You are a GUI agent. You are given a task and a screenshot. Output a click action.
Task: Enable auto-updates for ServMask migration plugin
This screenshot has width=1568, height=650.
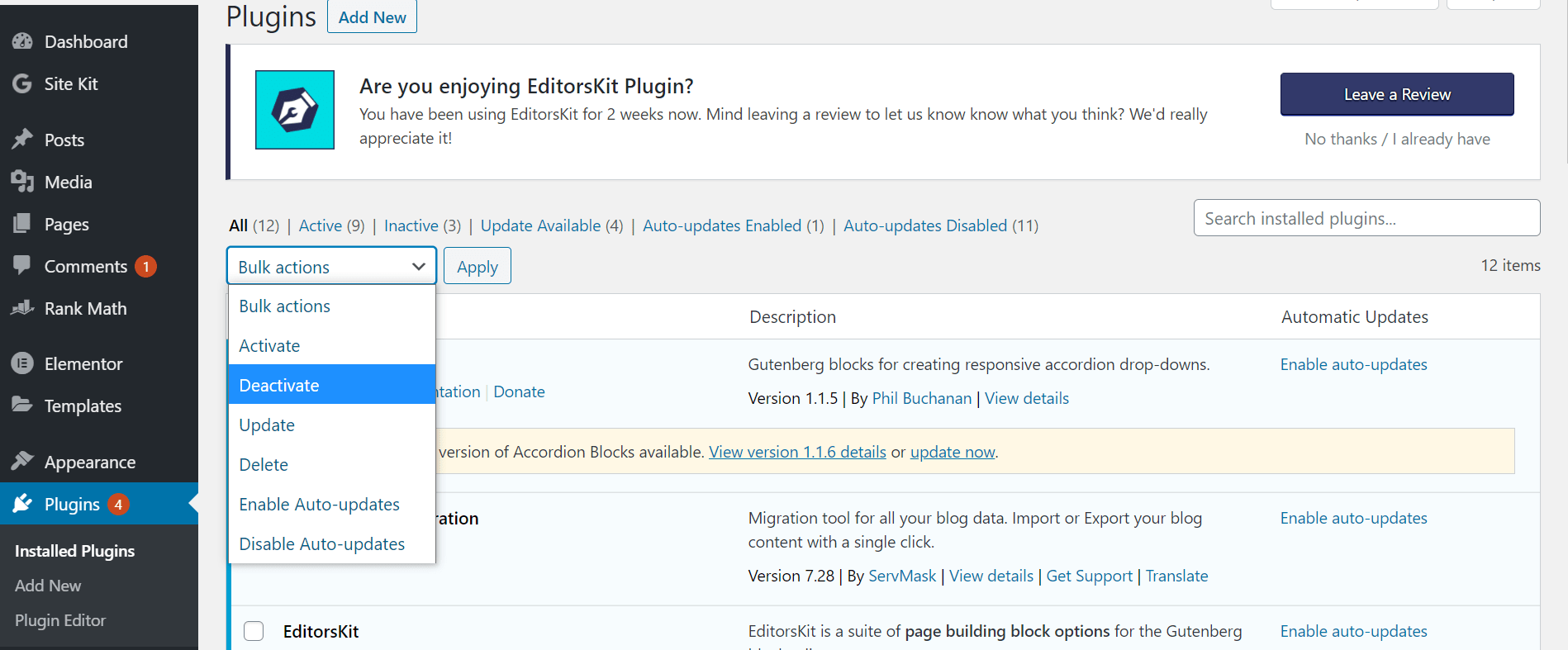point(1353,518)
